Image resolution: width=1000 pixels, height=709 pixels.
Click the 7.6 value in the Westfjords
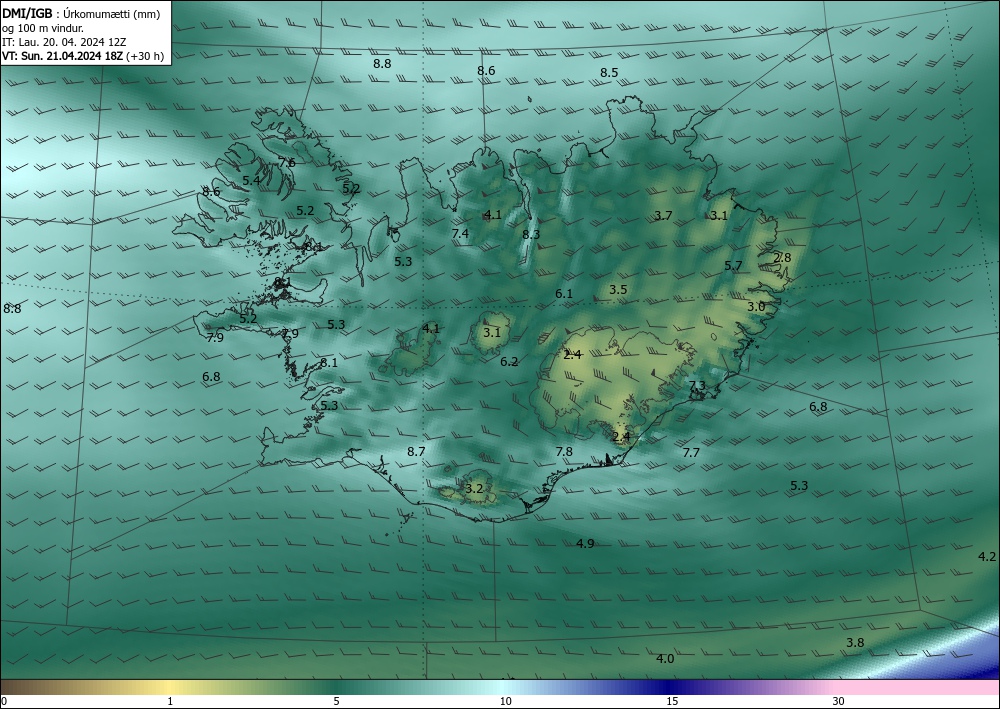pyautogui.click(x=287, y=163)
